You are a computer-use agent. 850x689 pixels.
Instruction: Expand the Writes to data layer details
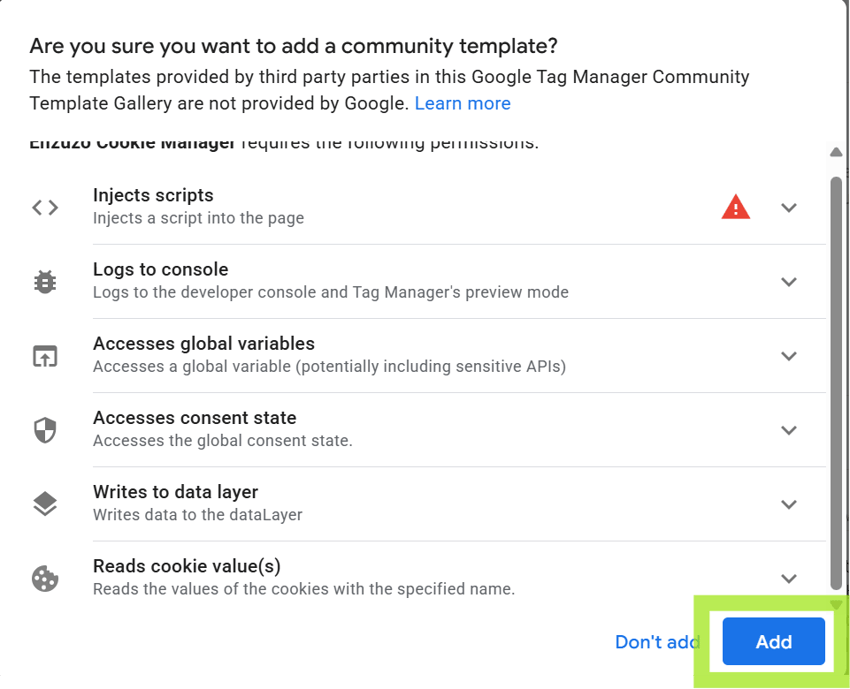(x=789, y=505)
